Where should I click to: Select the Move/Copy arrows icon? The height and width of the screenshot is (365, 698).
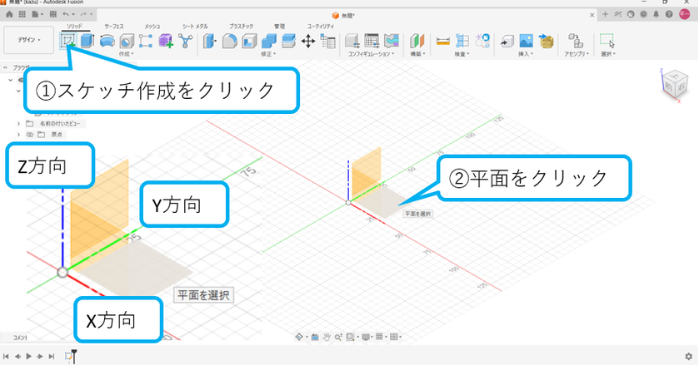tap(308, 41)
